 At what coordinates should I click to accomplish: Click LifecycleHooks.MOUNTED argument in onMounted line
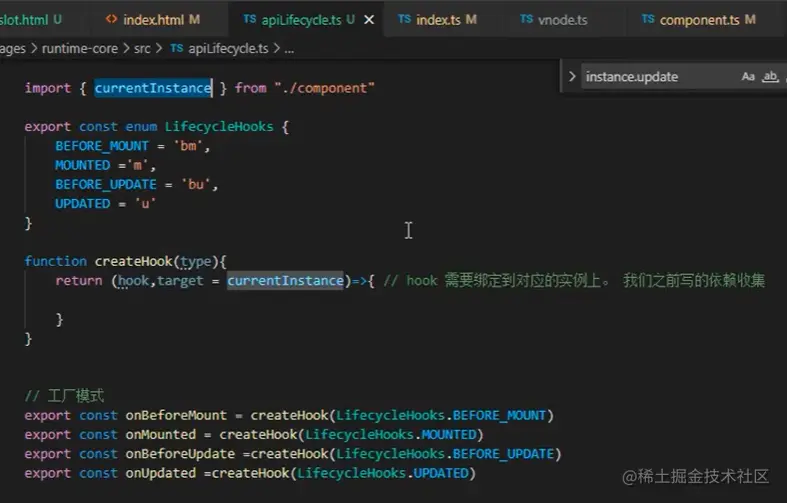[390, 434]
